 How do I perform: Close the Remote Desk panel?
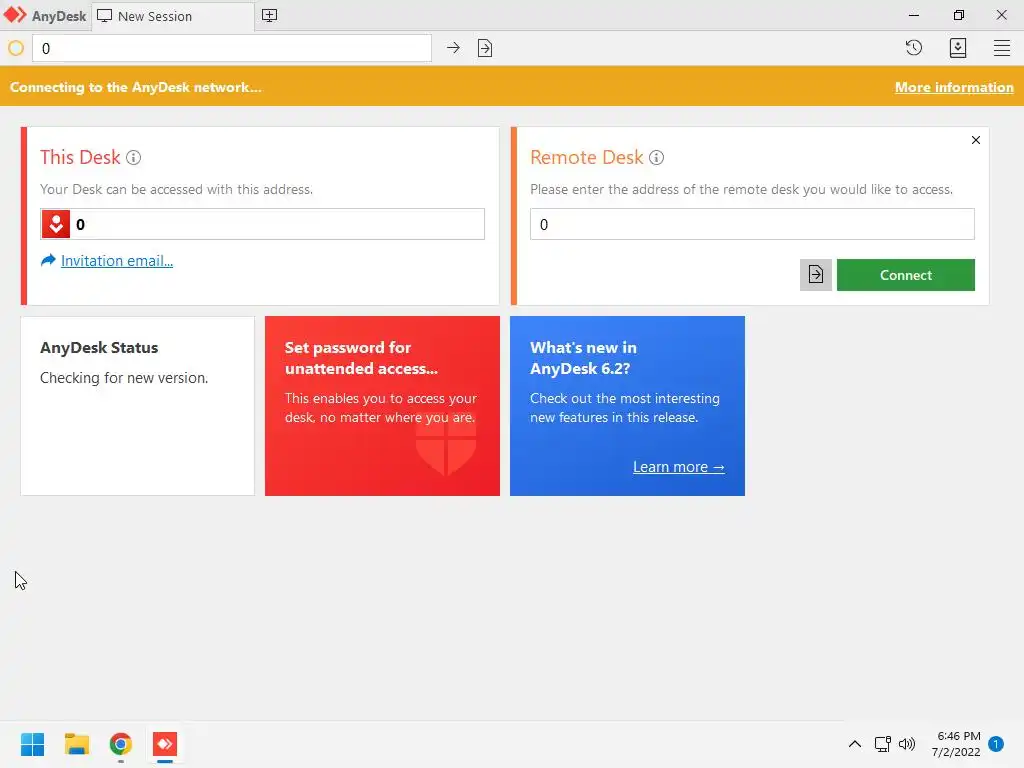point(976,140)
